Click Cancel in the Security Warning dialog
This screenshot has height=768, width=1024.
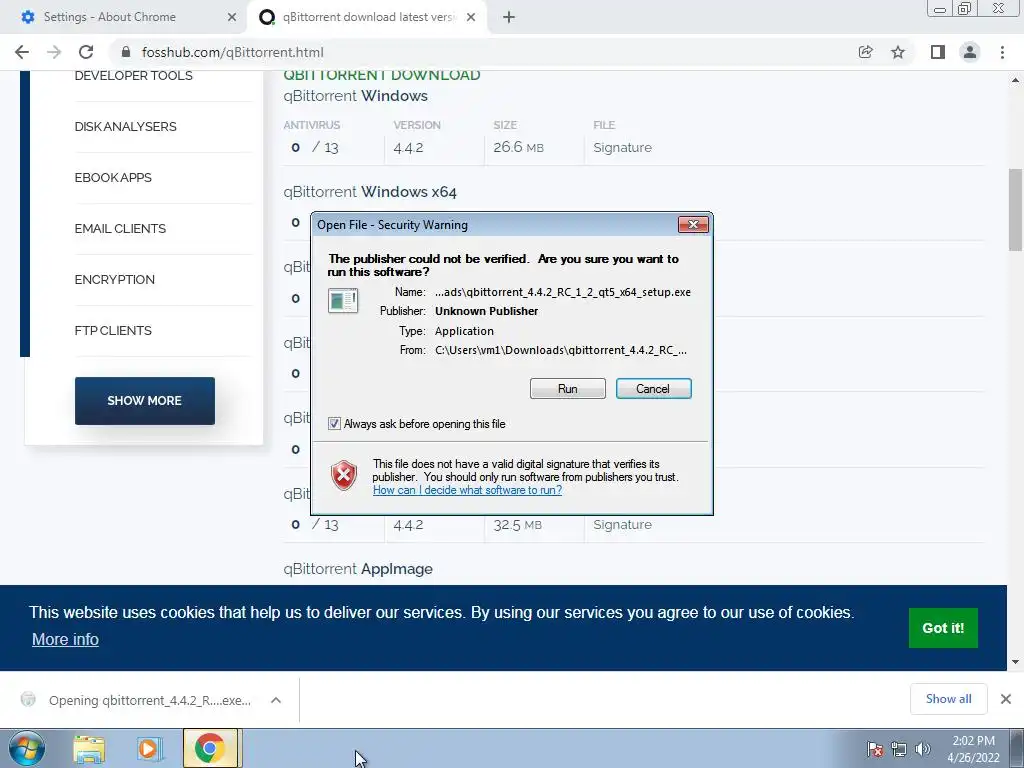pyautogui.click(x=653, y=389)
